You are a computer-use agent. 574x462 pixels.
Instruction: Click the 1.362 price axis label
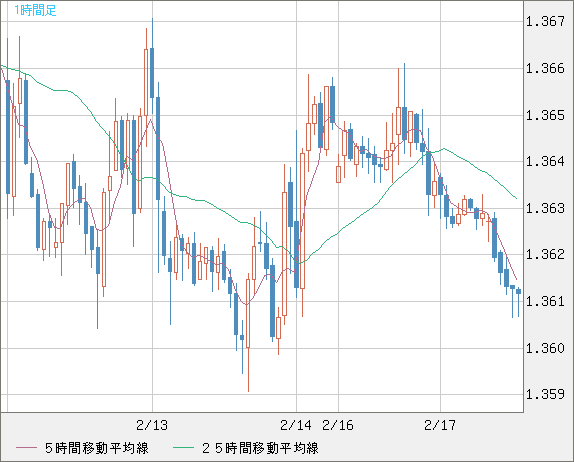(545, 254)
